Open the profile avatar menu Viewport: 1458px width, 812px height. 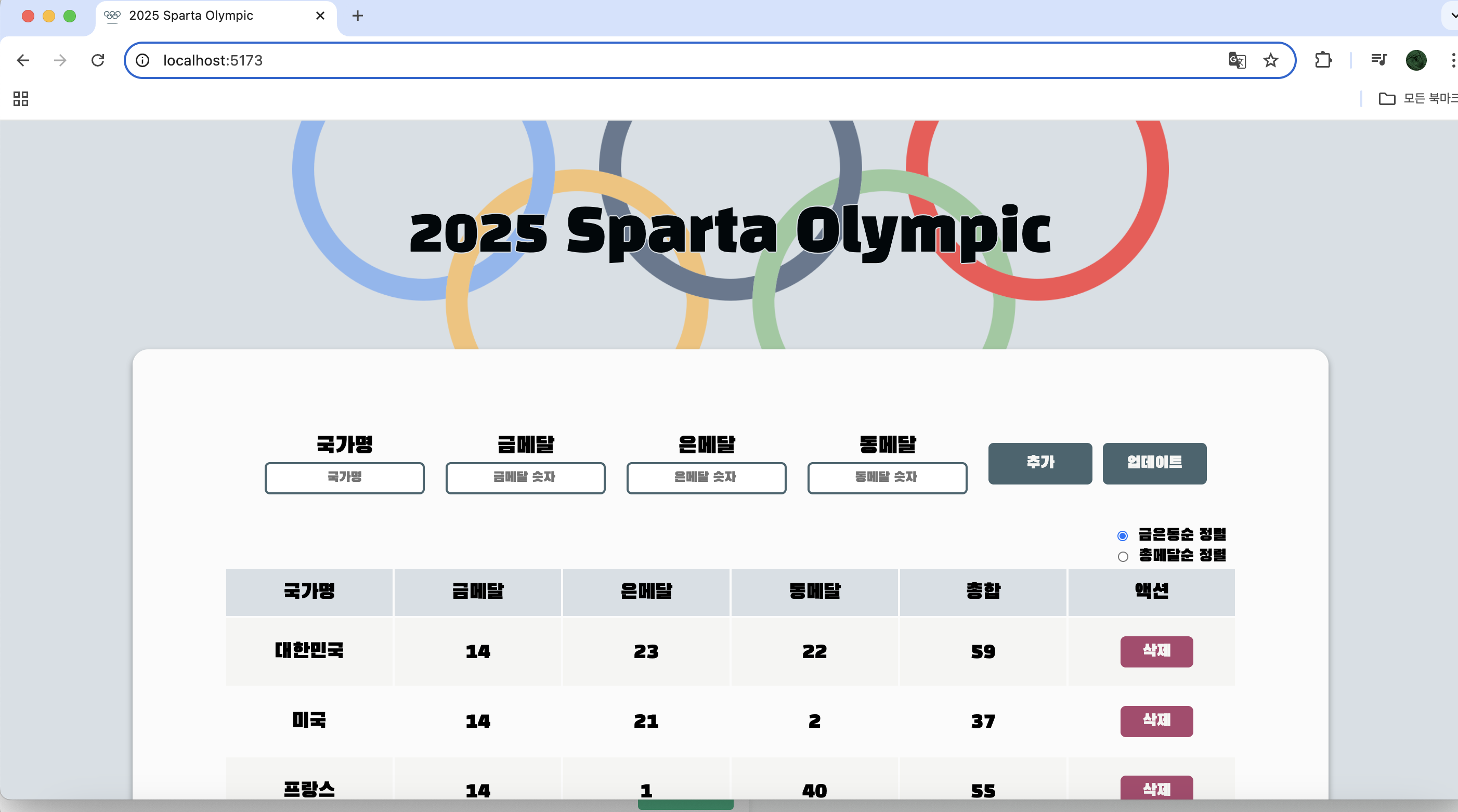point(1416,60)
